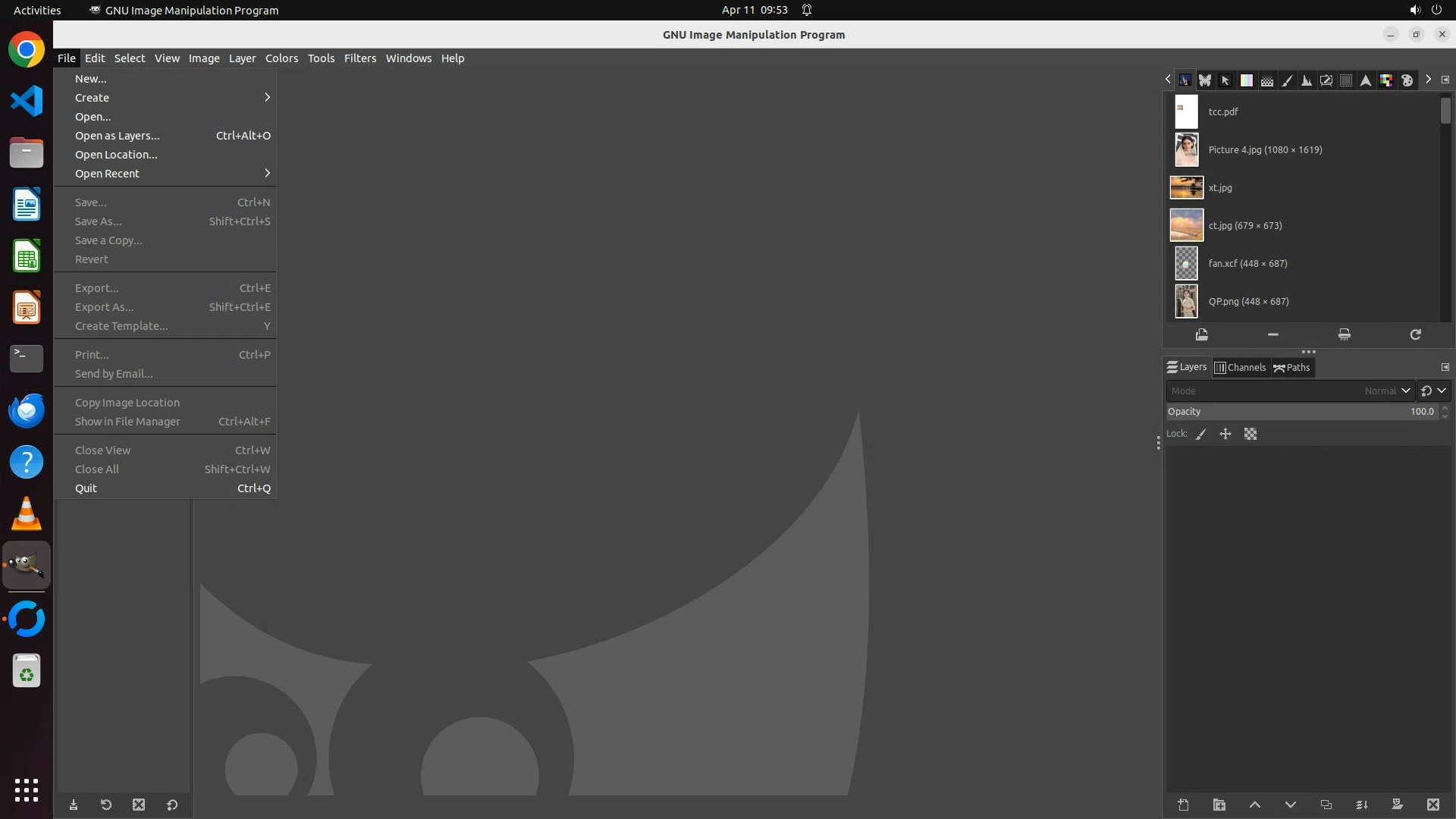
Task: Switch to the Channels tab
Action: (1240, 368)
